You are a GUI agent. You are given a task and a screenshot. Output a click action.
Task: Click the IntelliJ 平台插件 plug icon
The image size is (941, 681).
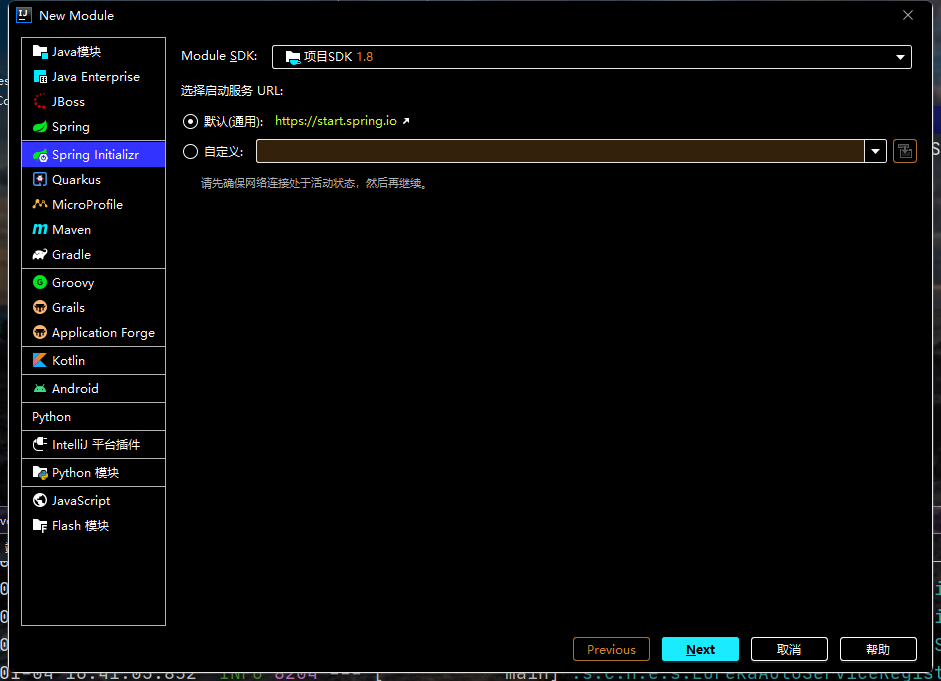pyautogui.click(x=40, y=445)
